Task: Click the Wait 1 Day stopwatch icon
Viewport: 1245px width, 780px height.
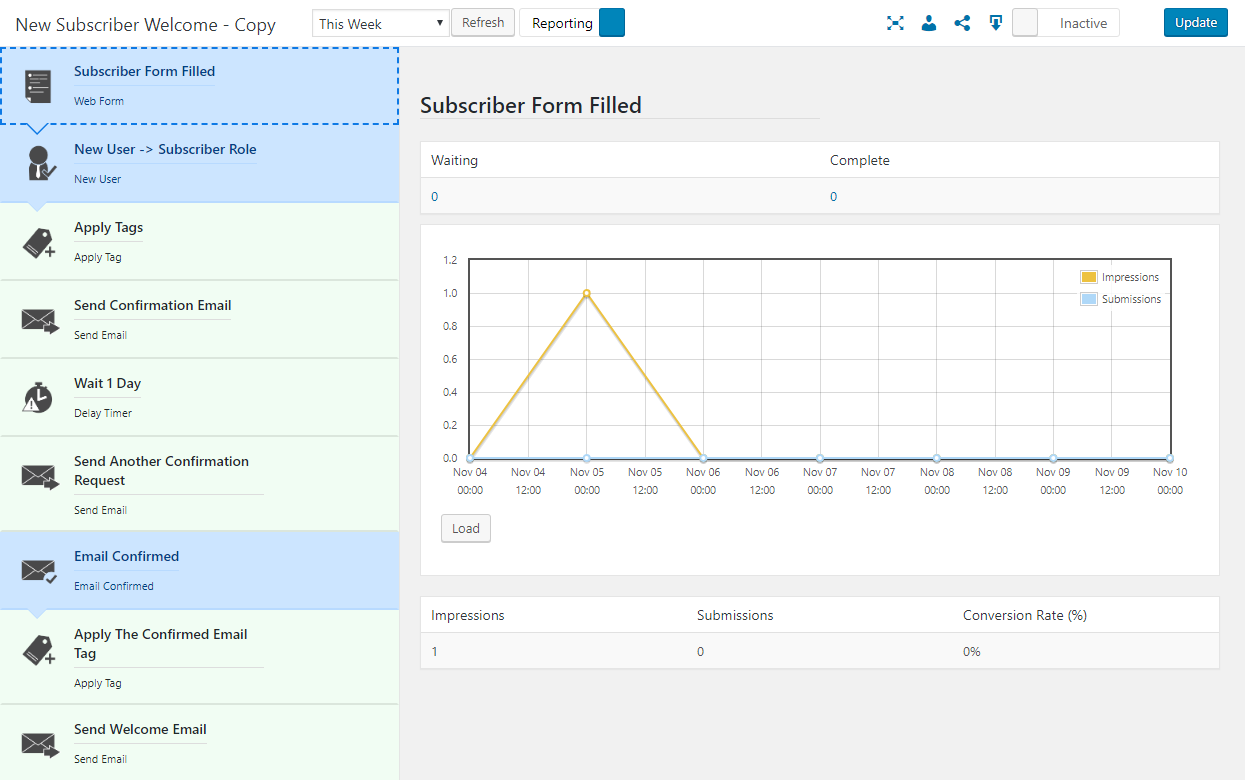Action: [38, 398]
